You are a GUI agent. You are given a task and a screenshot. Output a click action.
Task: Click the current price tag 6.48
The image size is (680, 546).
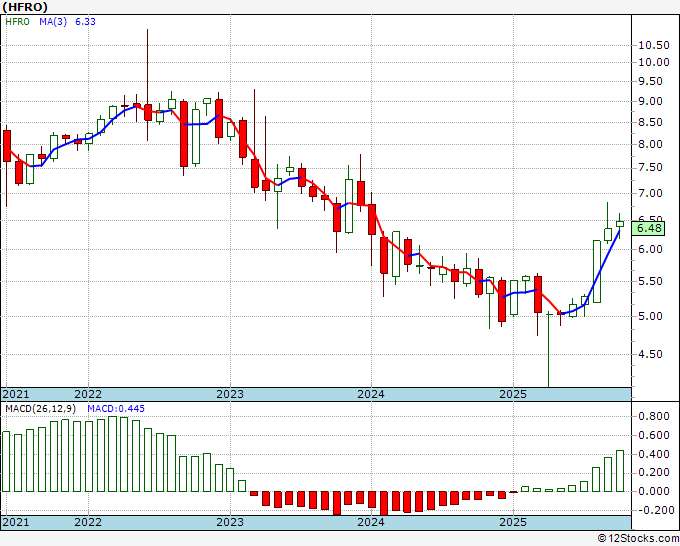[x=648, y=228]
